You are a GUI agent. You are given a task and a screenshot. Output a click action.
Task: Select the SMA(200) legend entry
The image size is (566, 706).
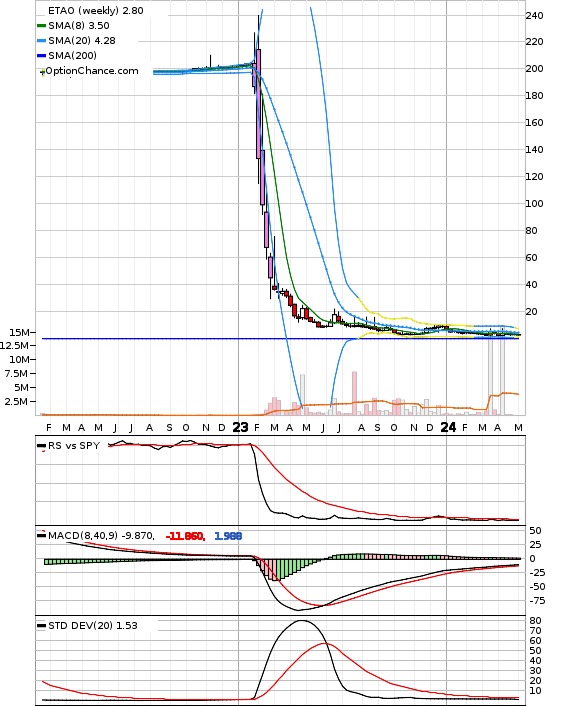(72, 55)
